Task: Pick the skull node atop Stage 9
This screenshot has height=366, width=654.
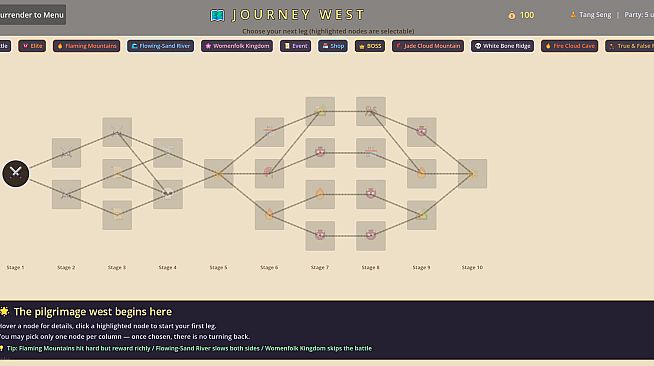Action: (422, 132)
